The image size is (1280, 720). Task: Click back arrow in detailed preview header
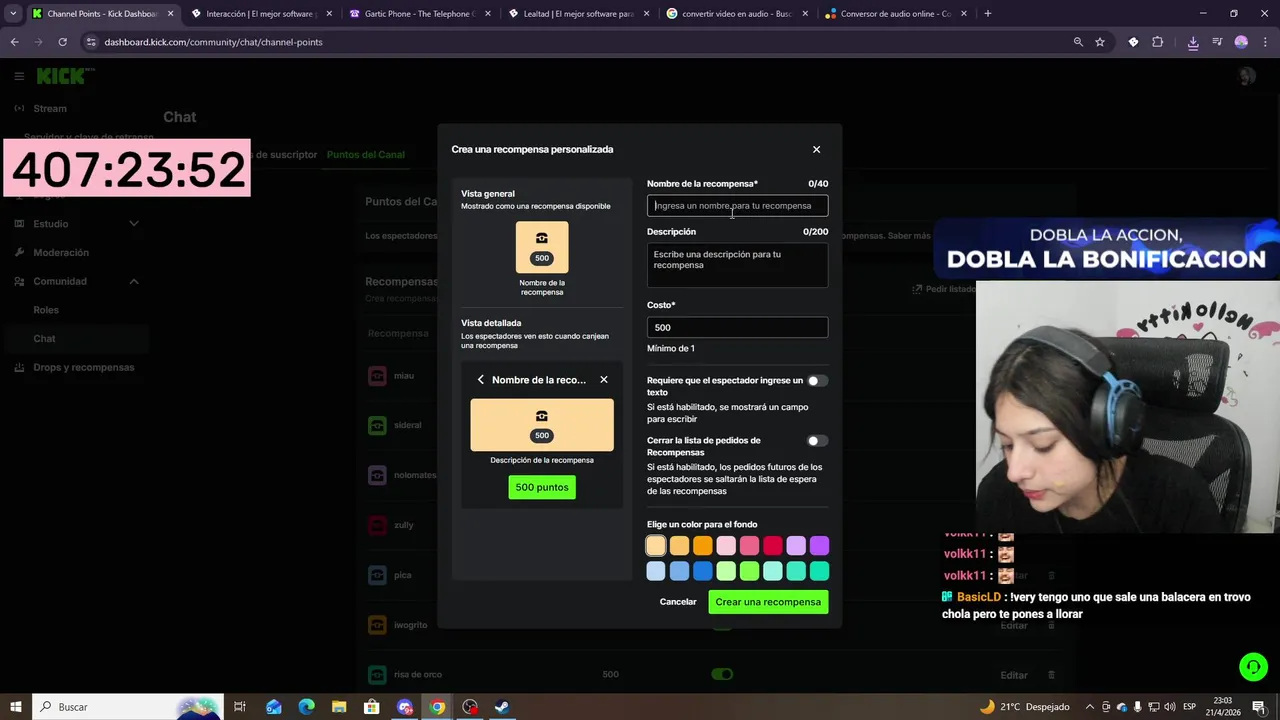coord(481,380)
